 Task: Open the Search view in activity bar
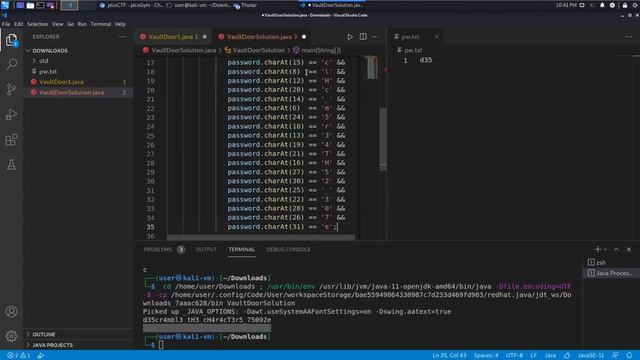pos(11,64)
